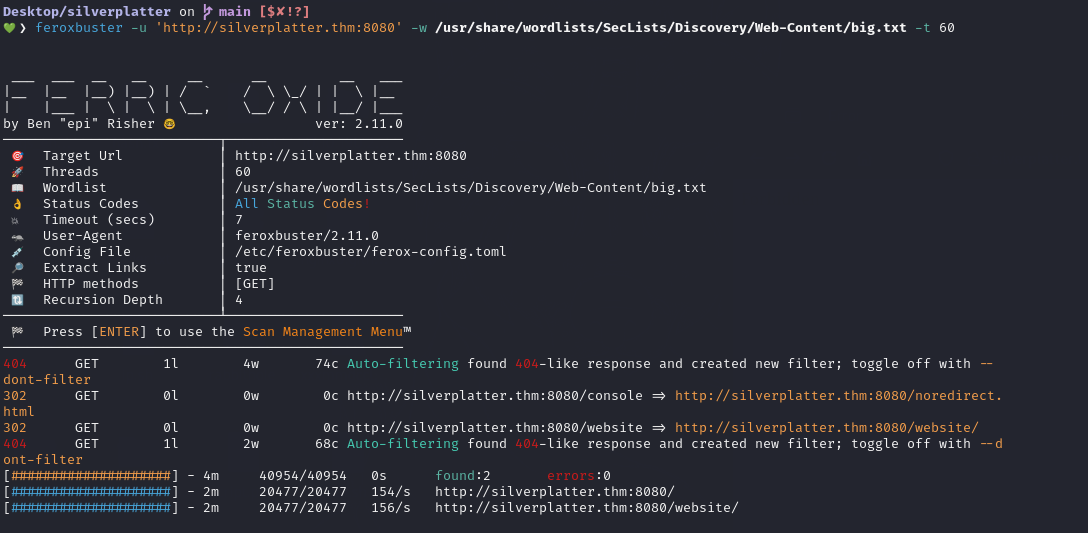Click the icon beside Recursion Depth

pyautogui.click(x=17, y=300)
